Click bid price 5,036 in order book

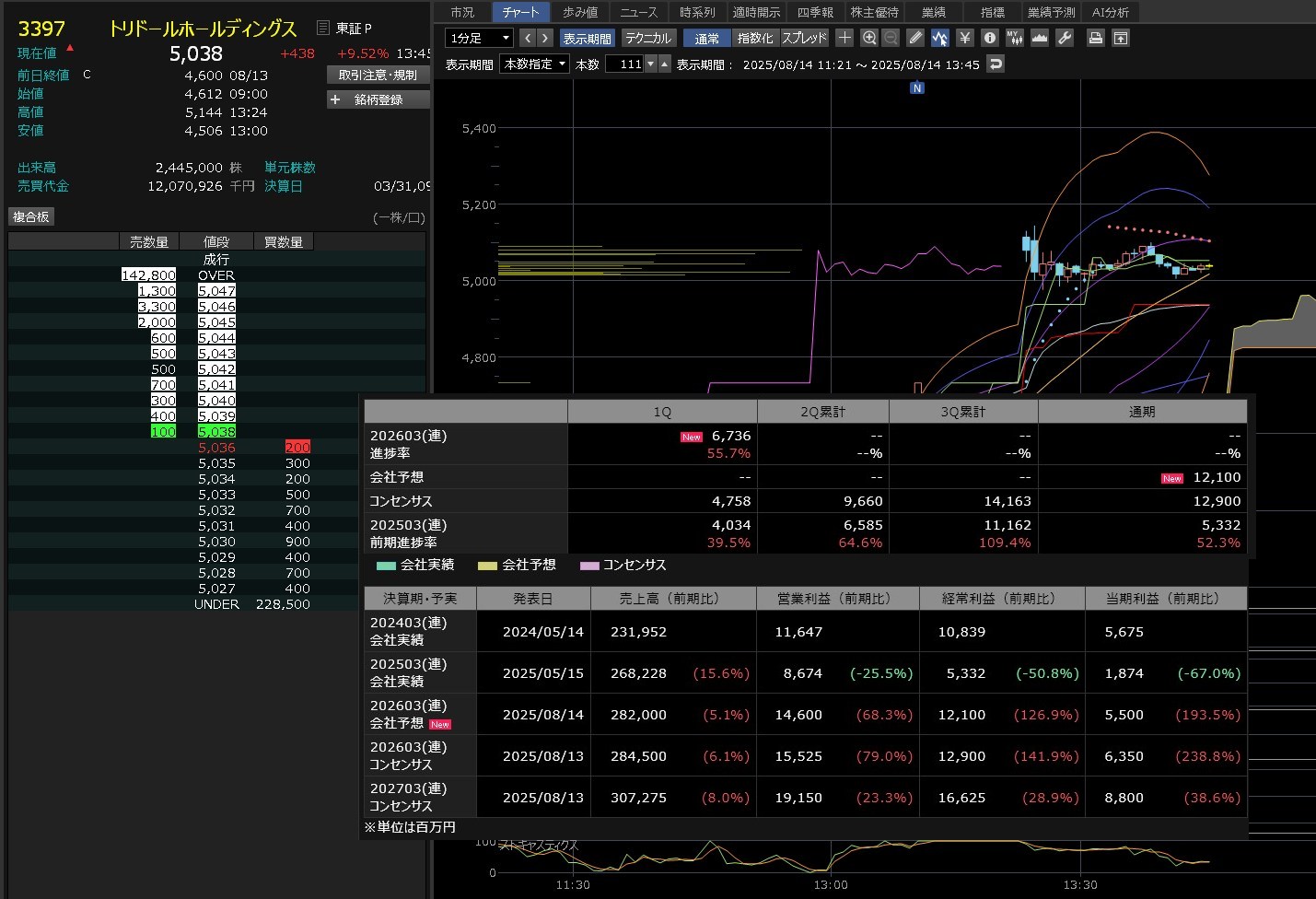pyautogui.click(x=216, y=447)
